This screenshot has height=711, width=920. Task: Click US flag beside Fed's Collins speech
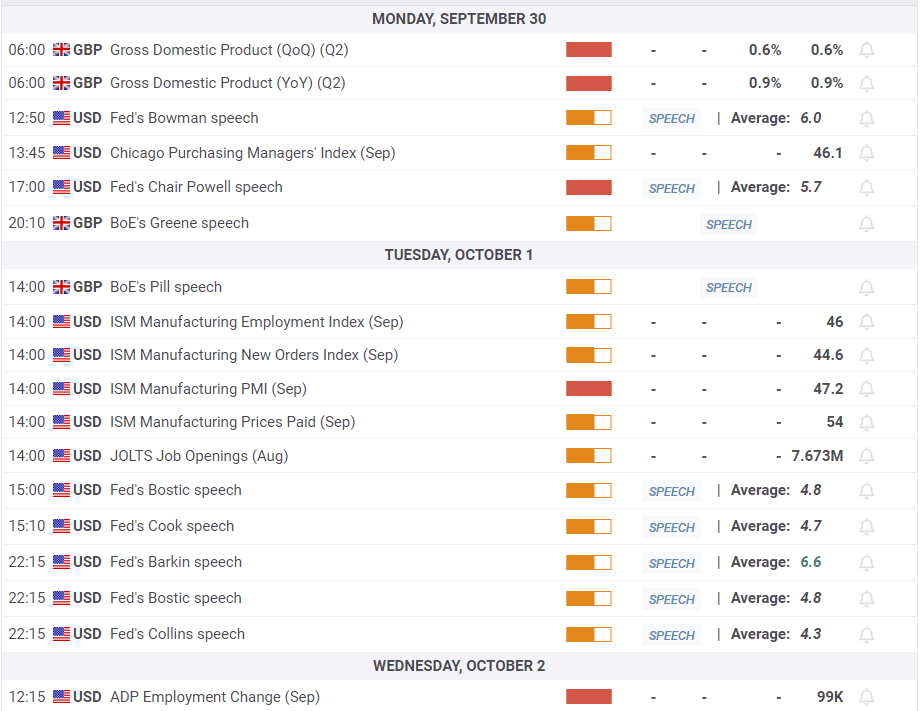tap(61, 634)
